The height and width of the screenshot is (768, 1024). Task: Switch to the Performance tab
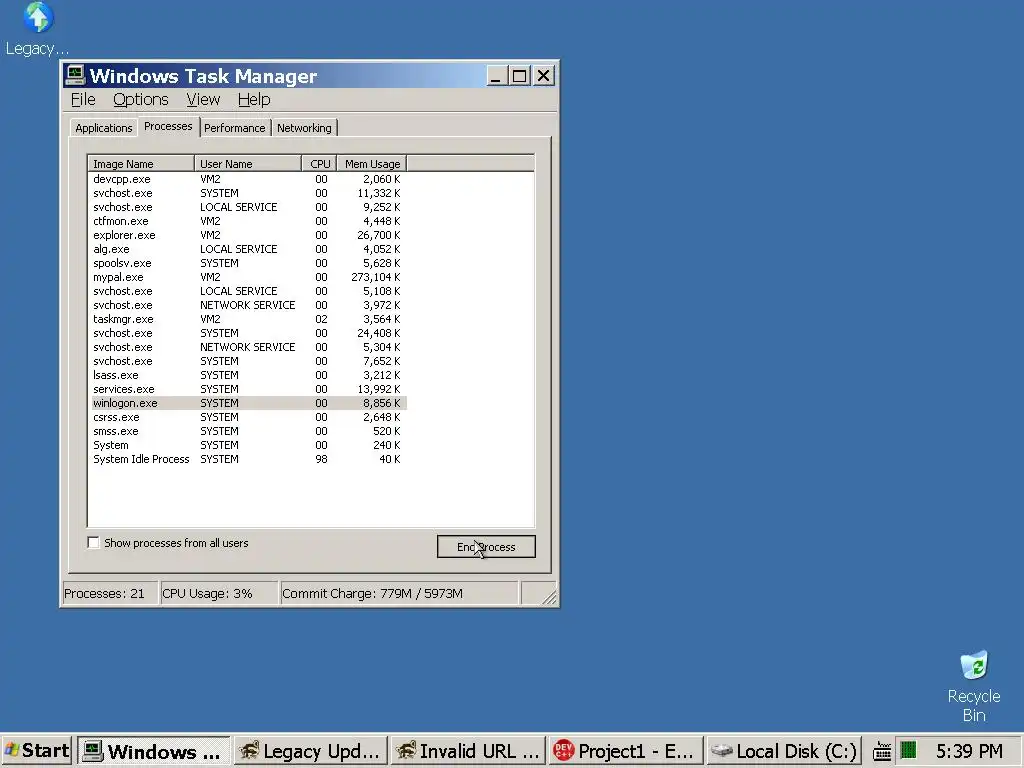(234, 128)
